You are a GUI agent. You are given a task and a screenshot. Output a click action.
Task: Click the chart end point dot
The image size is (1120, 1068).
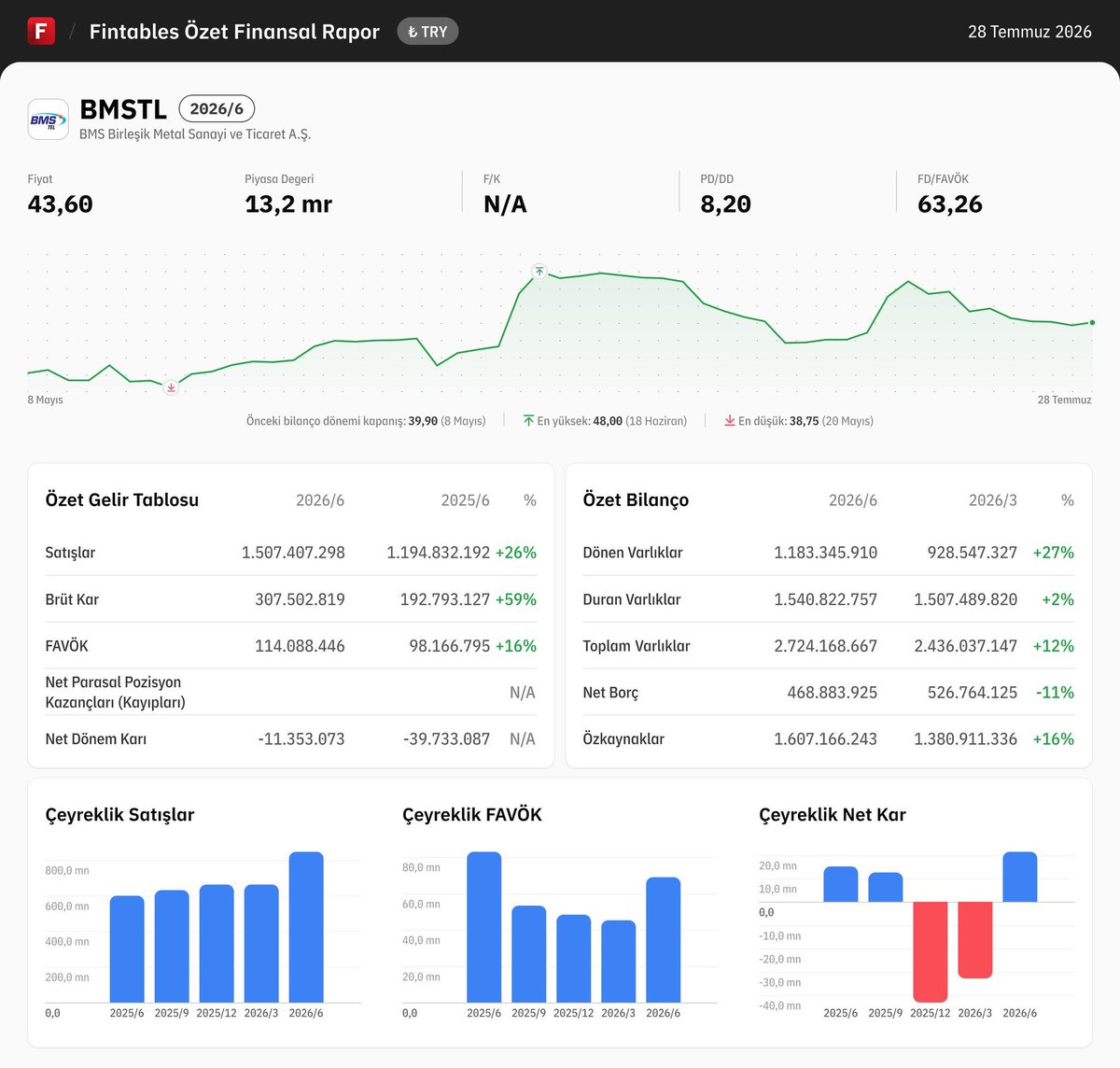click(1092, 322)
